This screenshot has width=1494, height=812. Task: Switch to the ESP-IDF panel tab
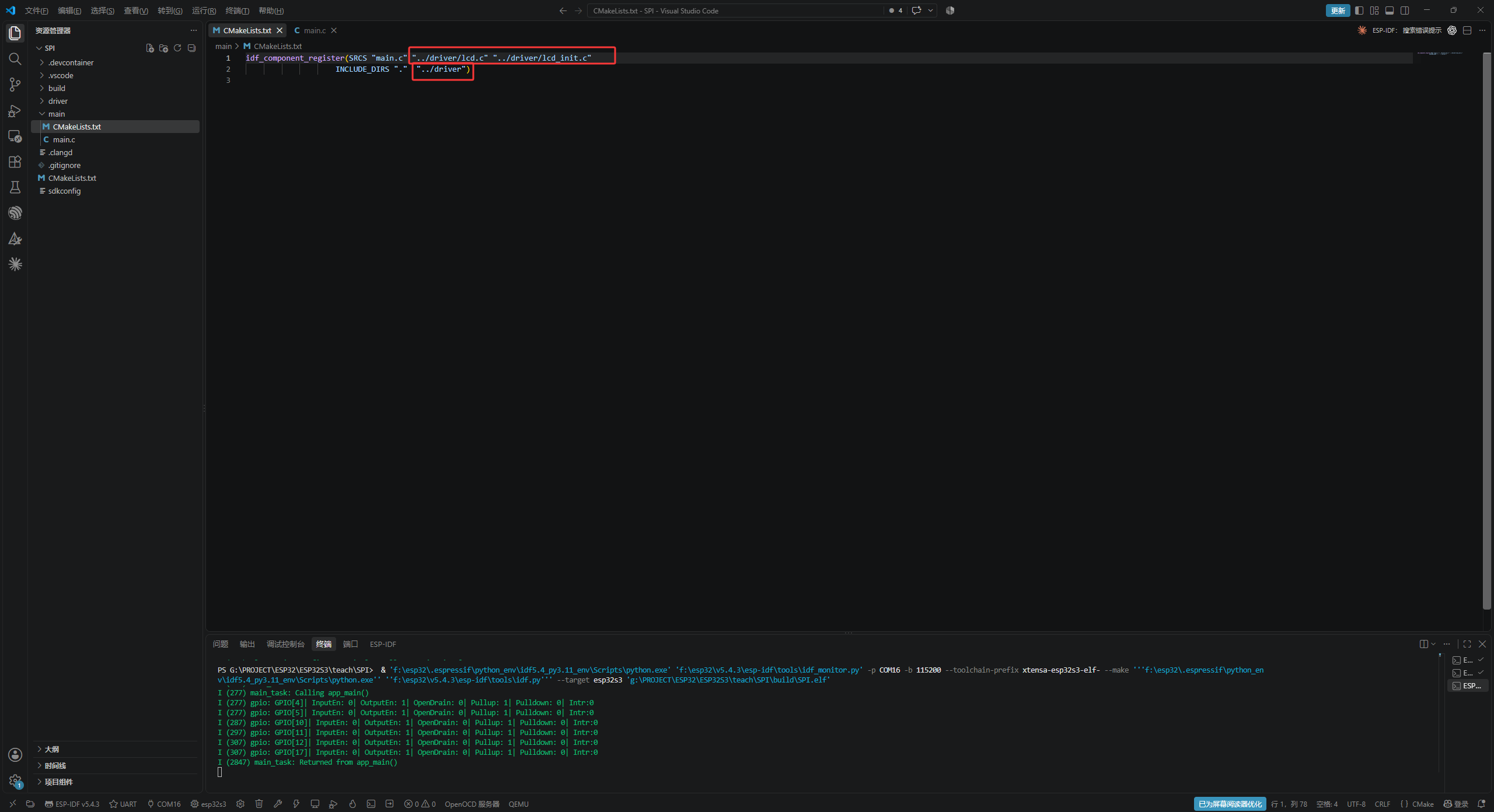[383, 644]
